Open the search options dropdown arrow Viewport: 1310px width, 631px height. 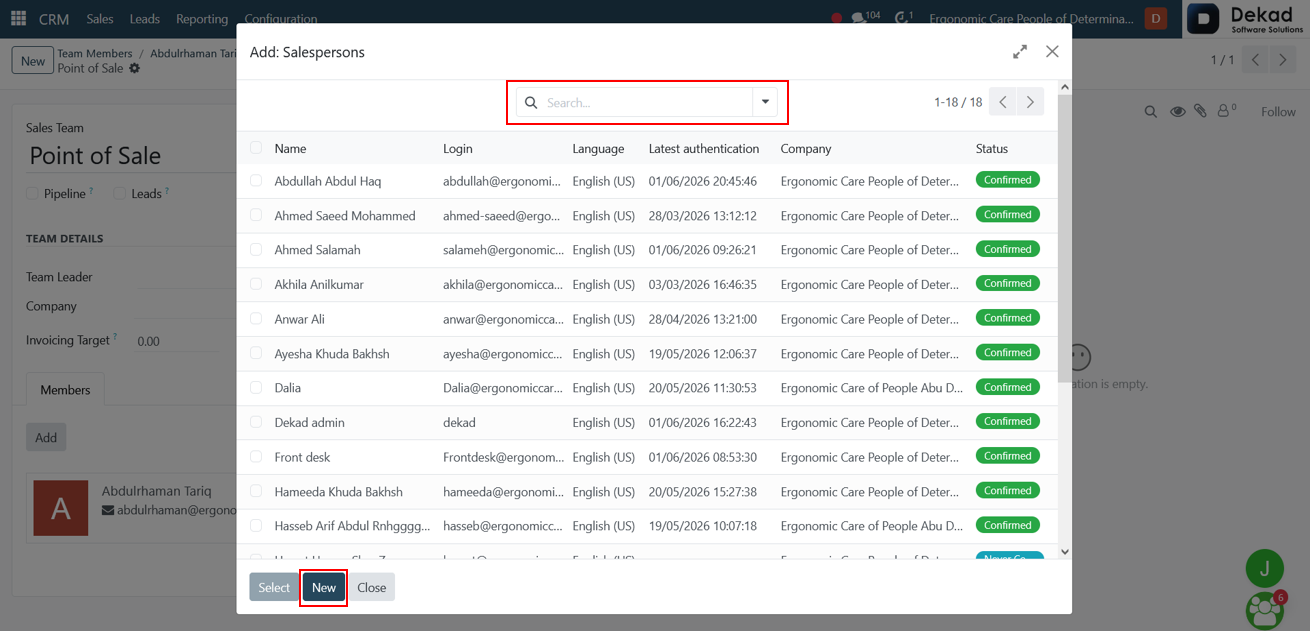coord(765,102)
